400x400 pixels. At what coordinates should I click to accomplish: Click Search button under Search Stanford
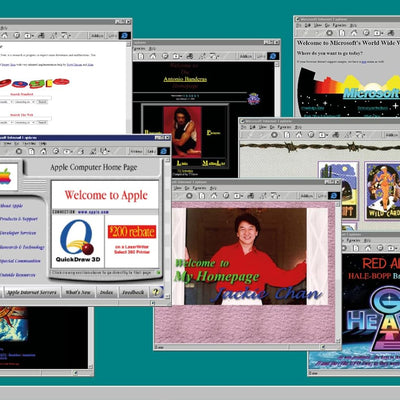tap(42, 102)
